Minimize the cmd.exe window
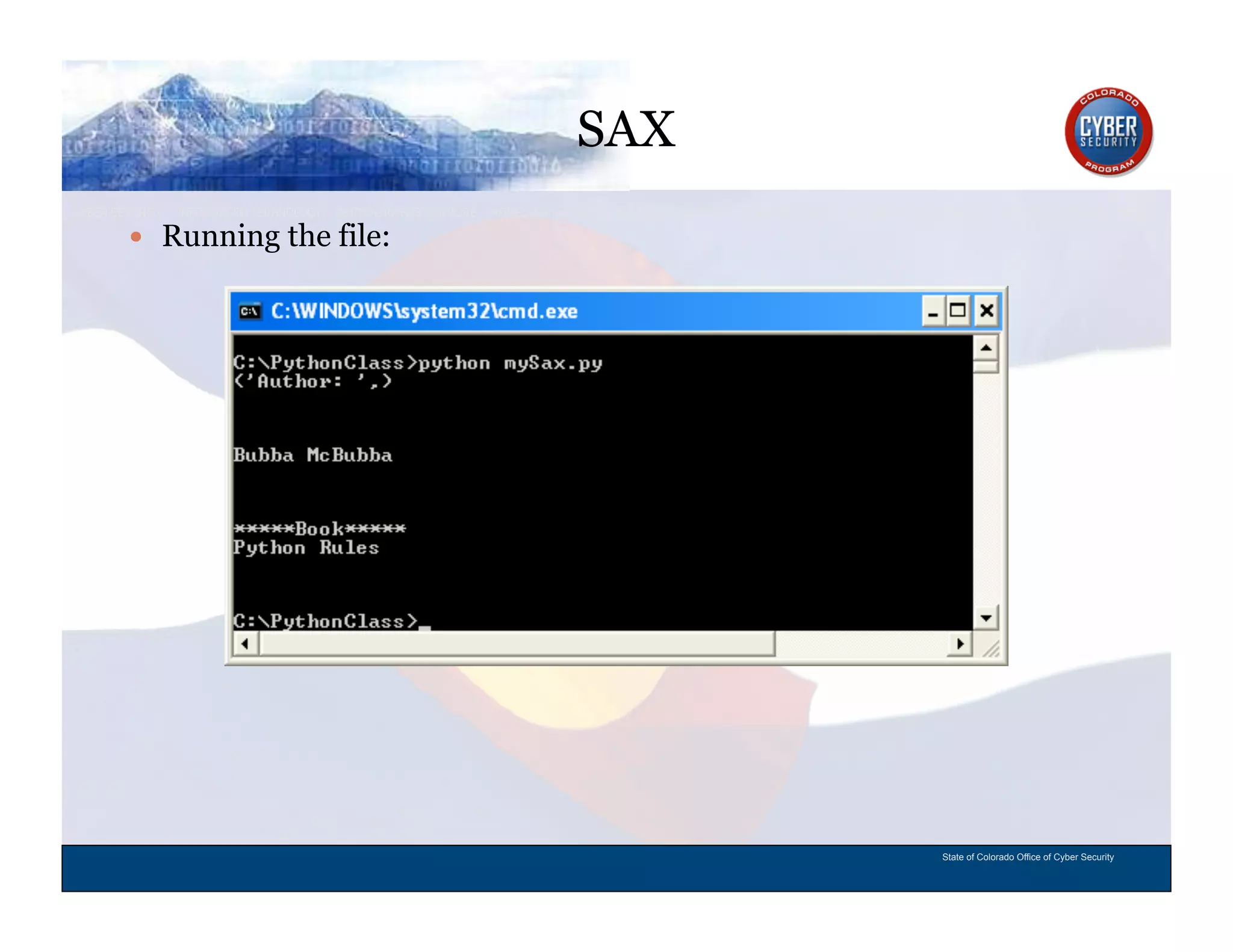 (x=933, y=311)
